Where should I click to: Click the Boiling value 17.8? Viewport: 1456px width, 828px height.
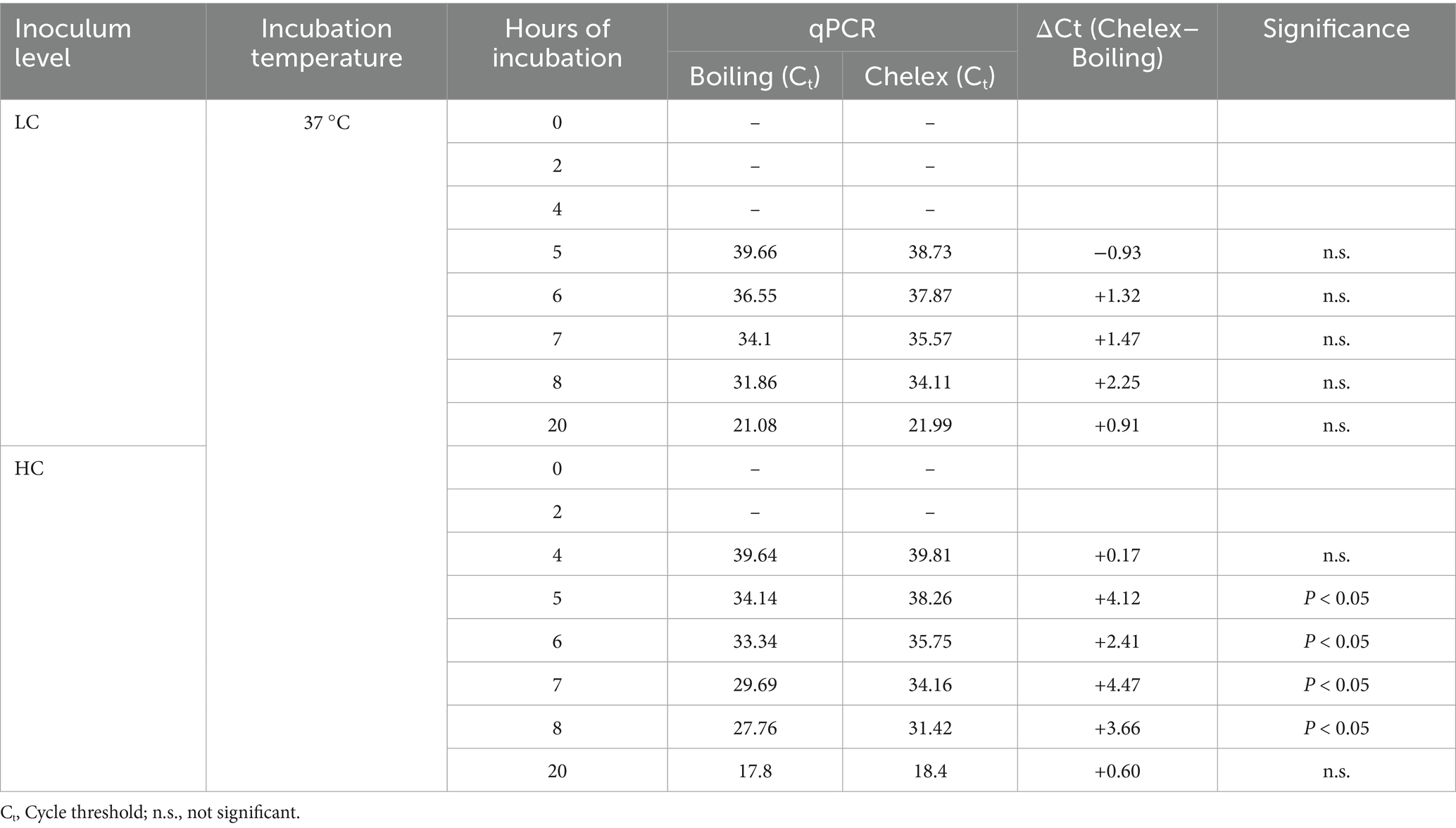pos(754,772)
